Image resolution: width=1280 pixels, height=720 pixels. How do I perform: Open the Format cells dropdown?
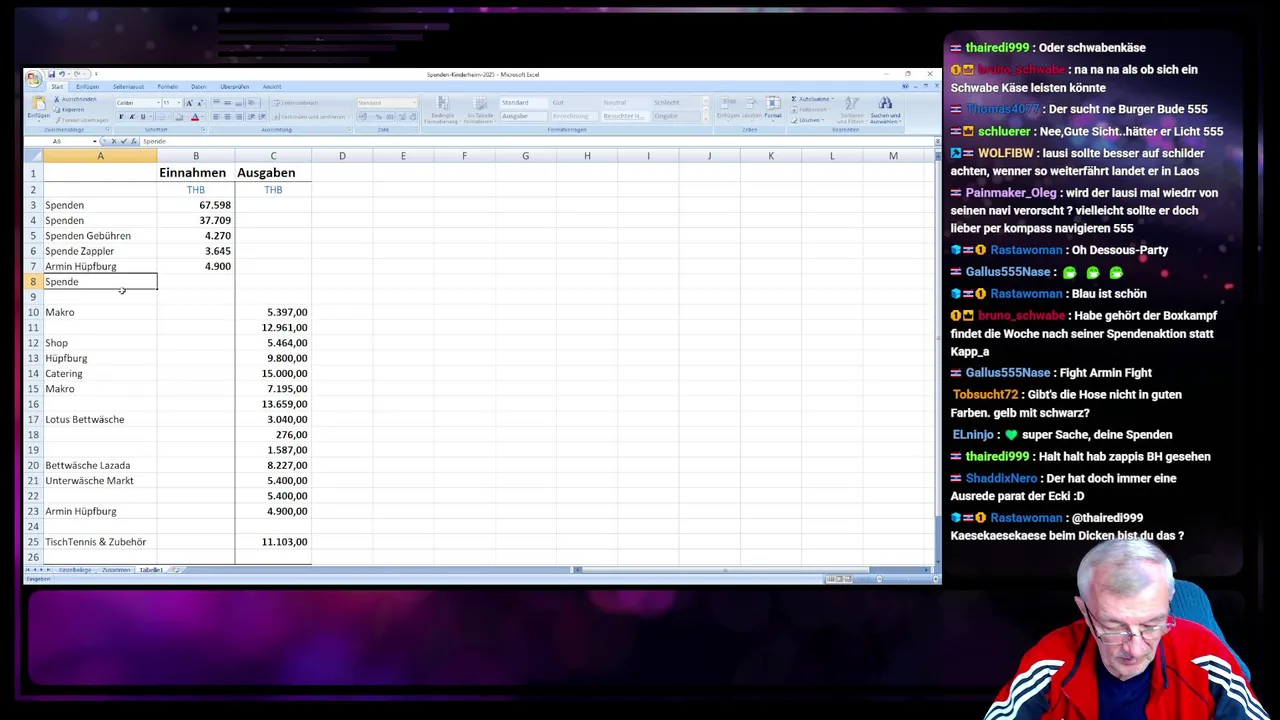coord(773,108)
